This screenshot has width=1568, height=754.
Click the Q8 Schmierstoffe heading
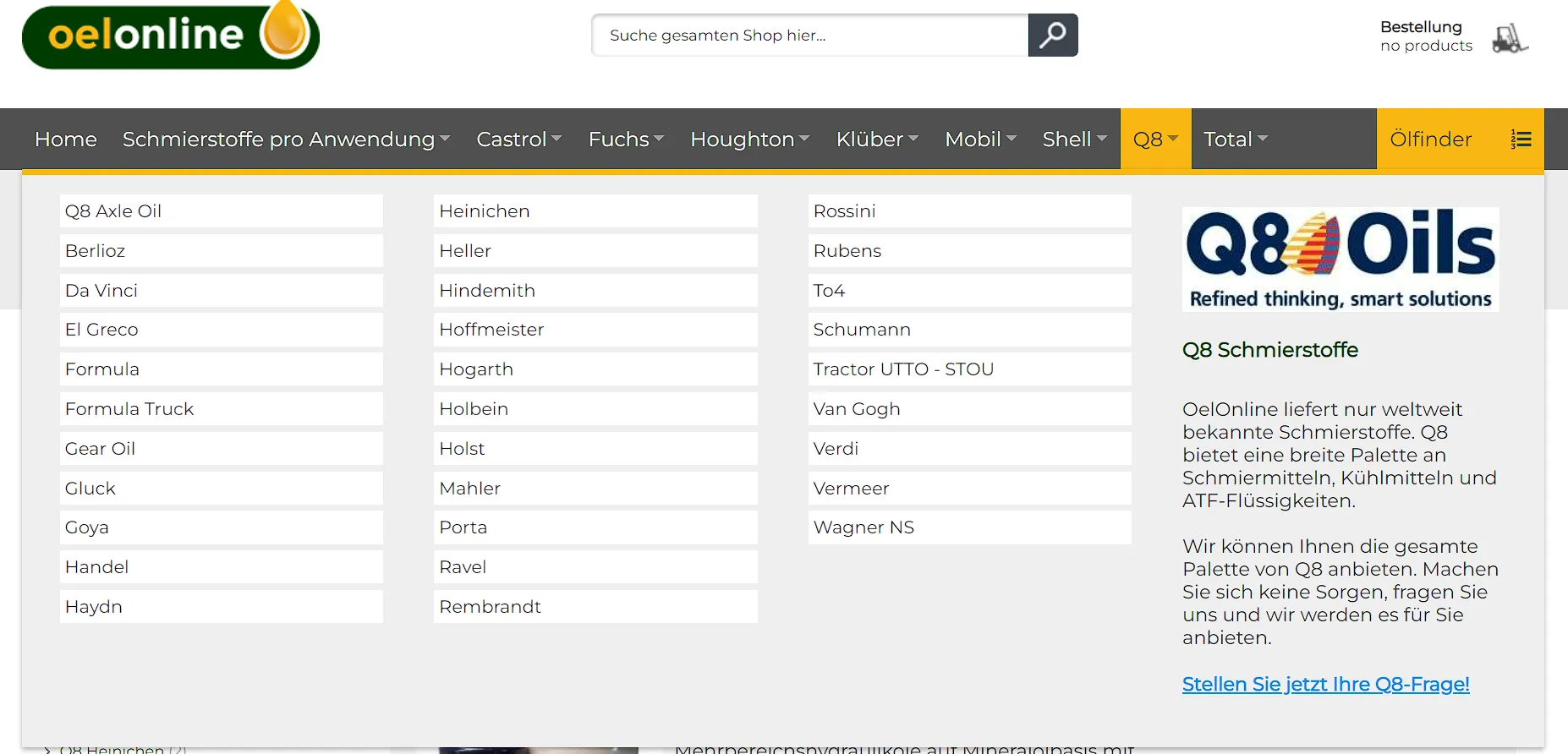pos(1270,350)
